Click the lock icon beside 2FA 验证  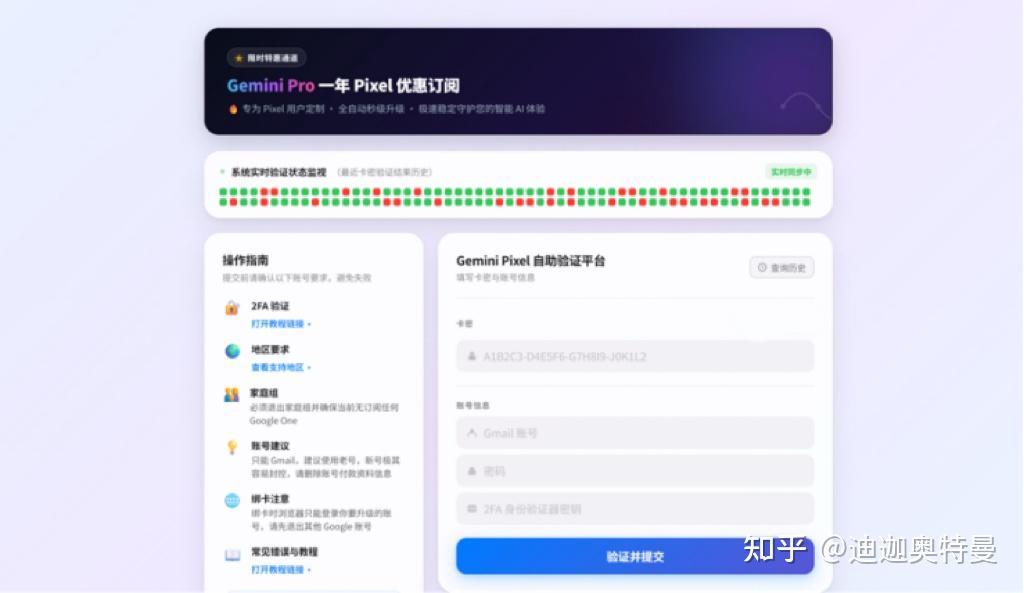pyautogui.click(x=232, y=308)
